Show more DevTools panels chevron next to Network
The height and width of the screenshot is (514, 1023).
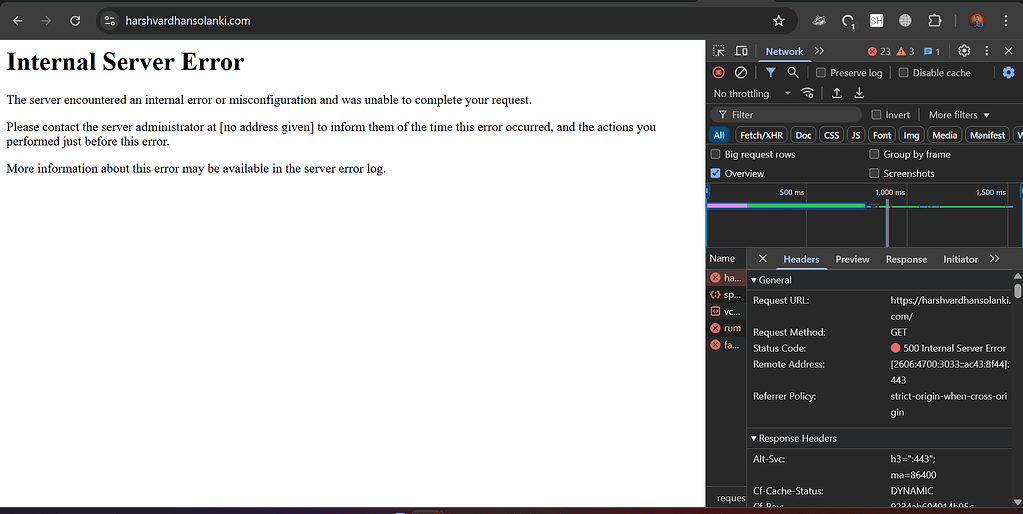click(x=819, y=51)
